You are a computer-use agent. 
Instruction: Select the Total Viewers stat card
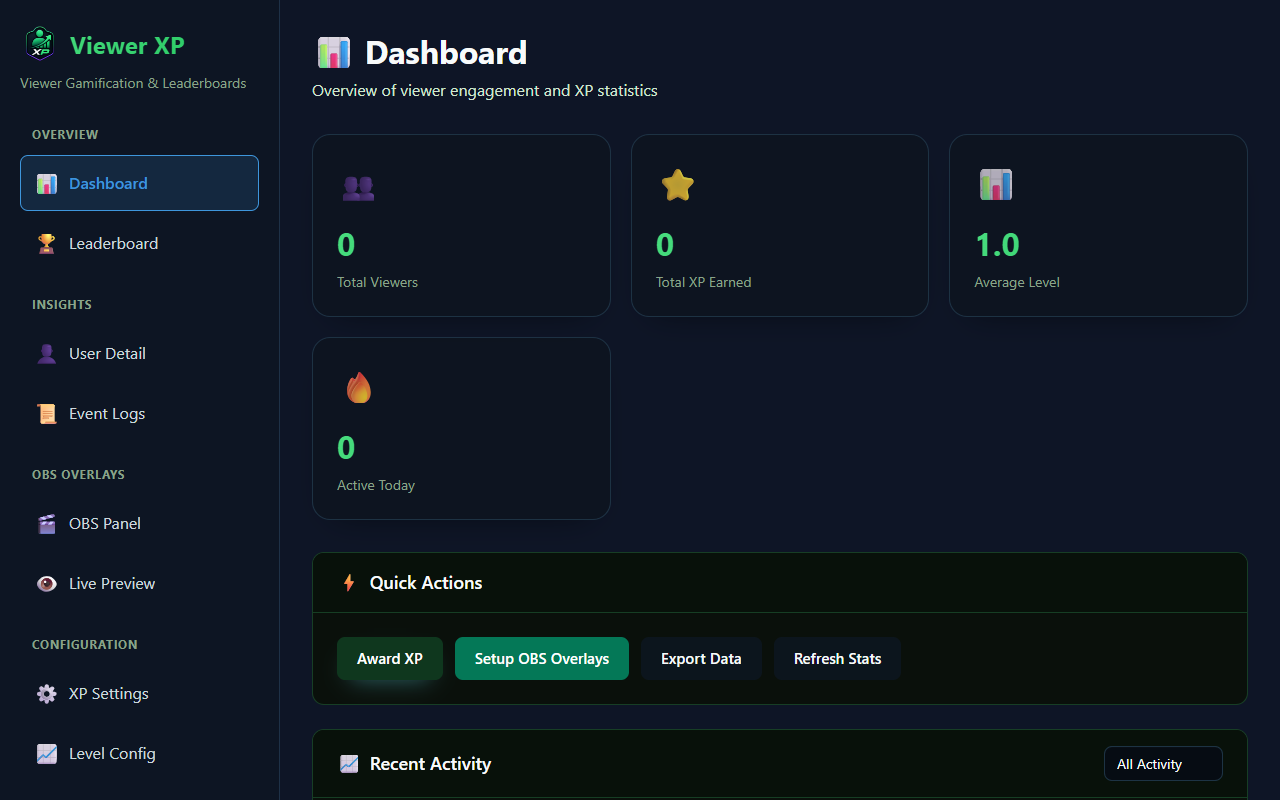pos(461,225)
